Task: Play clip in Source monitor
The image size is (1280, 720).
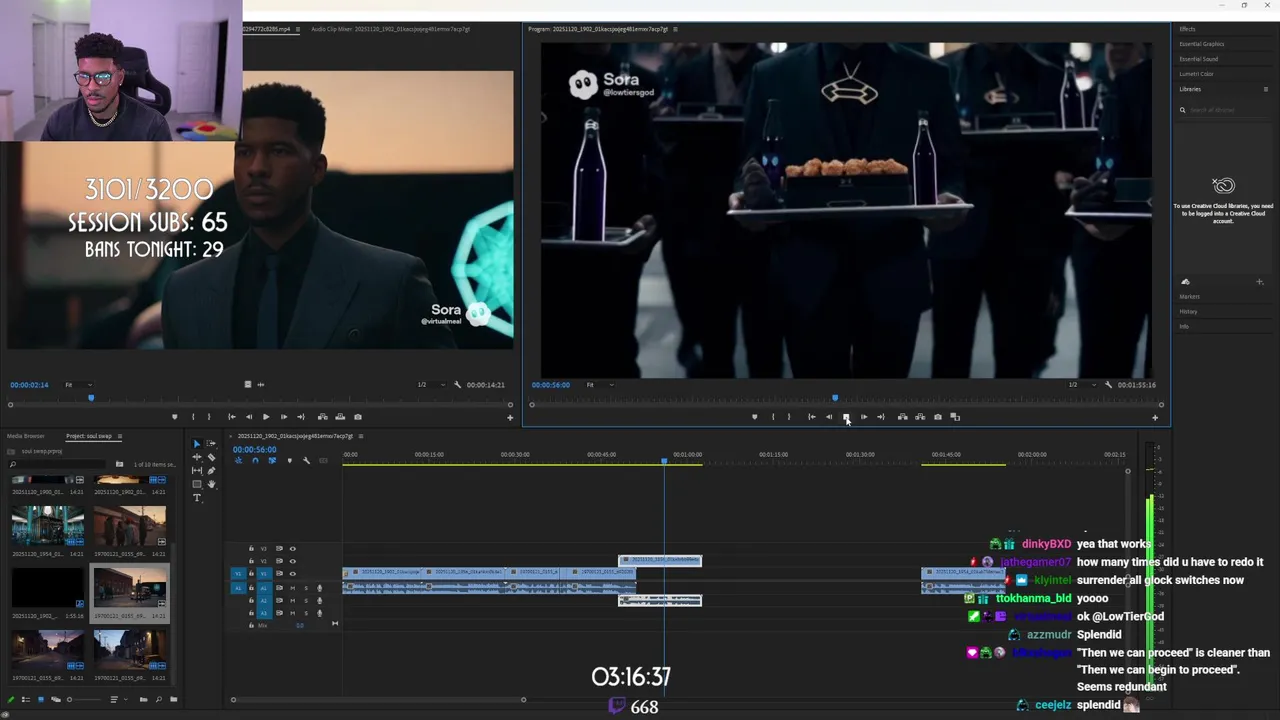Action: [266, 417]
